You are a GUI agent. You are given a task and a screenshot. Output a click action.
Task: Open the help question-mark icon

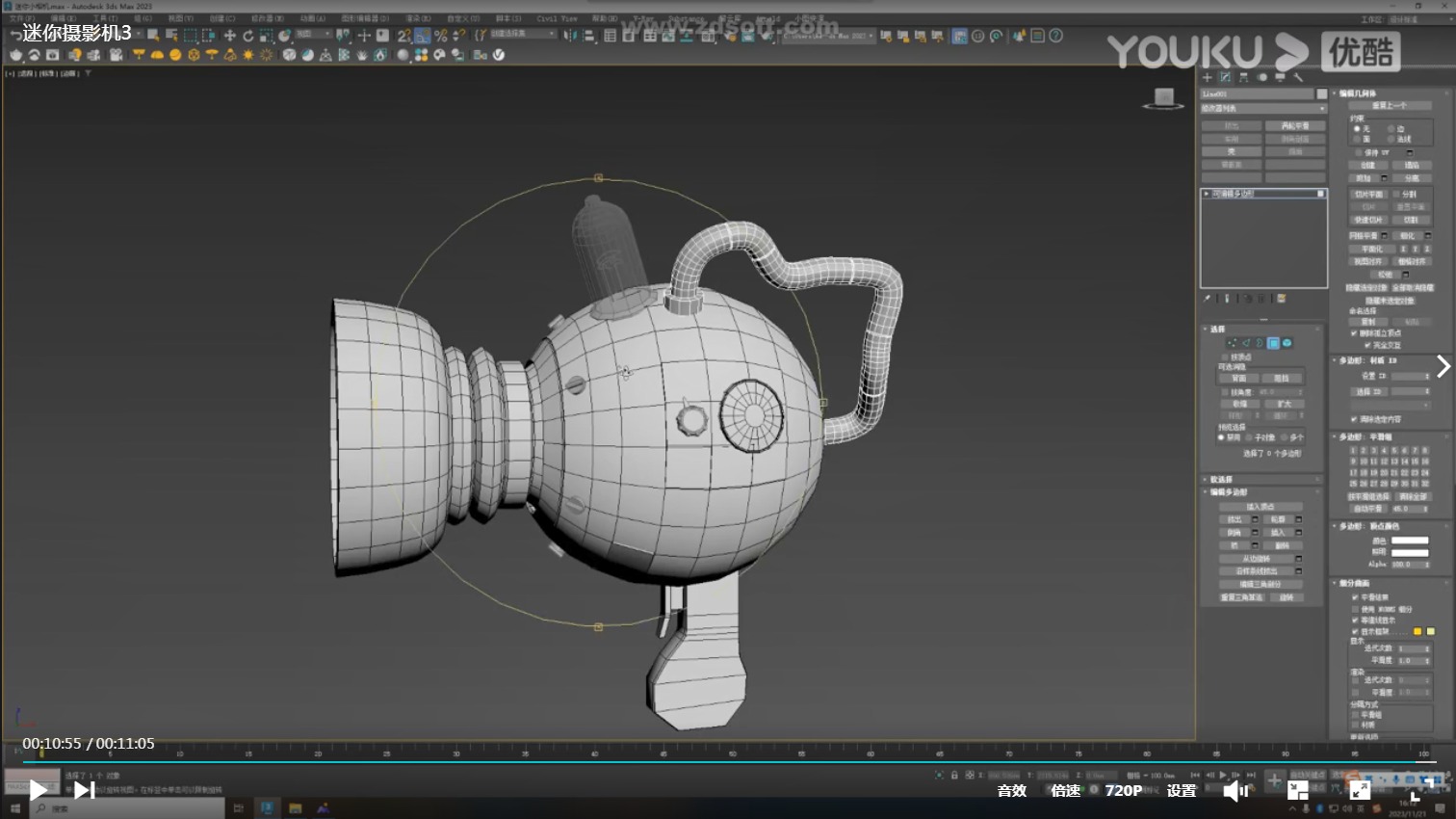click(x=1056, y=36)
